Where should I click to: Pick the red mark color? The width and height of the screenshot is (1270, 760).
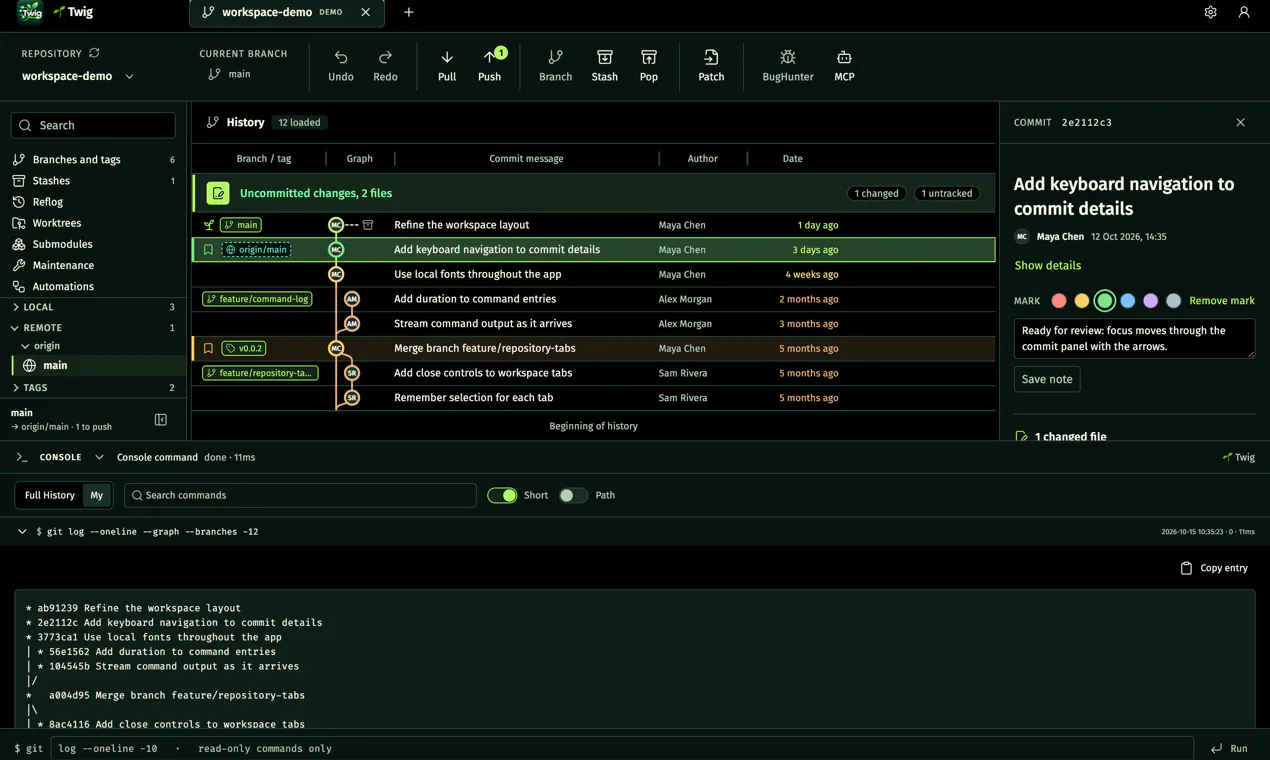tap(1059, 301)
